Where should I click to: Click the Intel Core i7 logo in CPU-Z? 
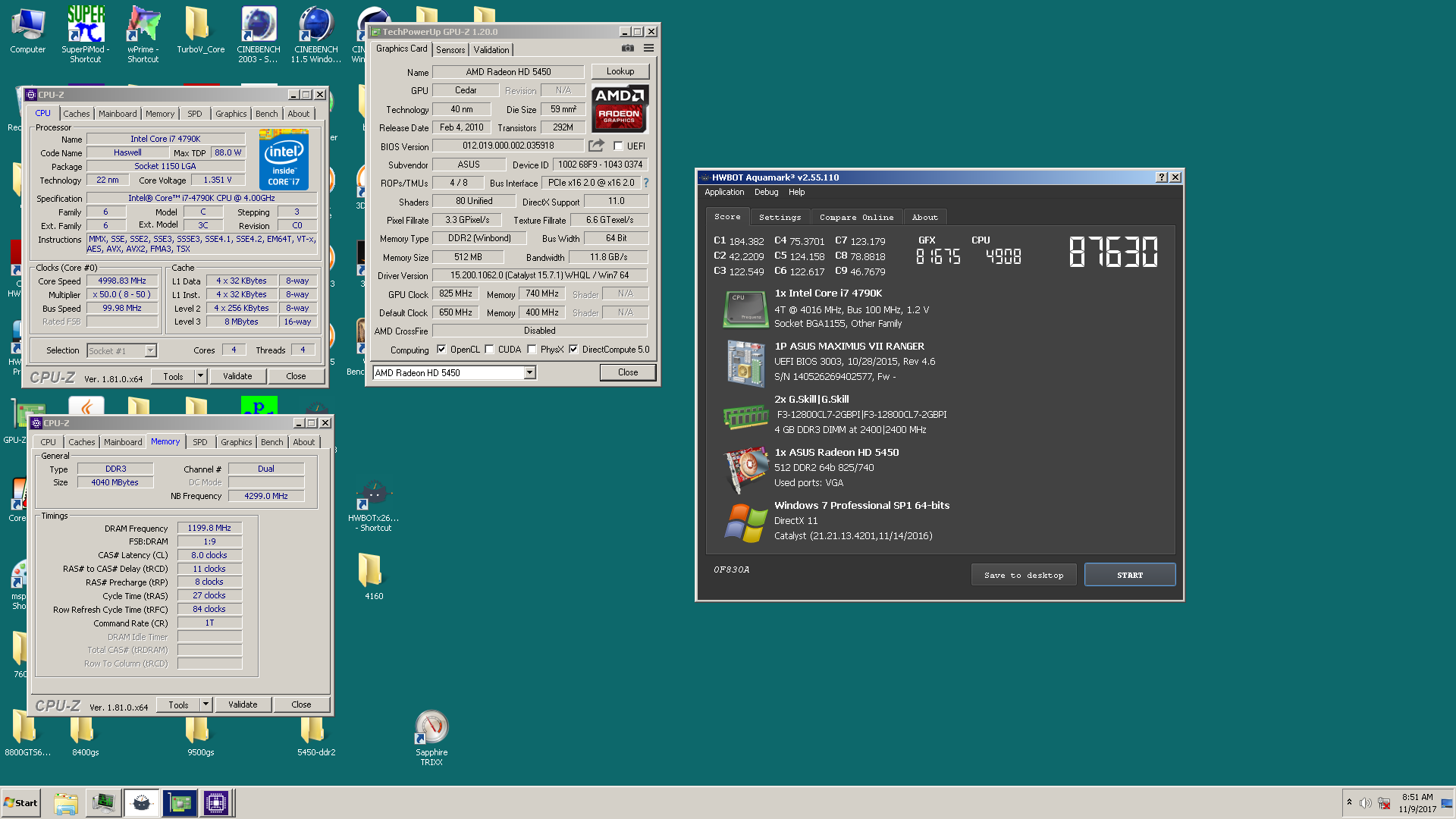pyautogui.click(x=284, y=160)
